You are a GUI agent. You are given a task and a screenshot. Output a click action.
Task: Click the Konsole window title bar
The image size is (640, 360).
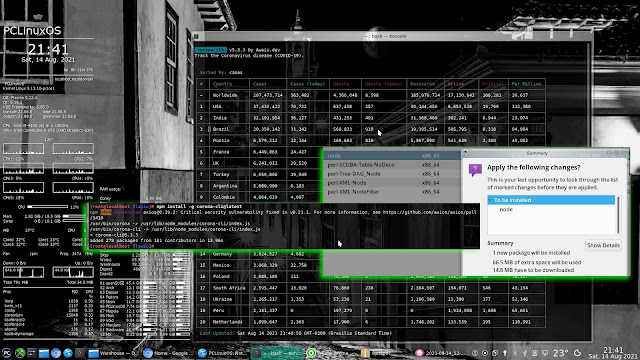point(392,36)
